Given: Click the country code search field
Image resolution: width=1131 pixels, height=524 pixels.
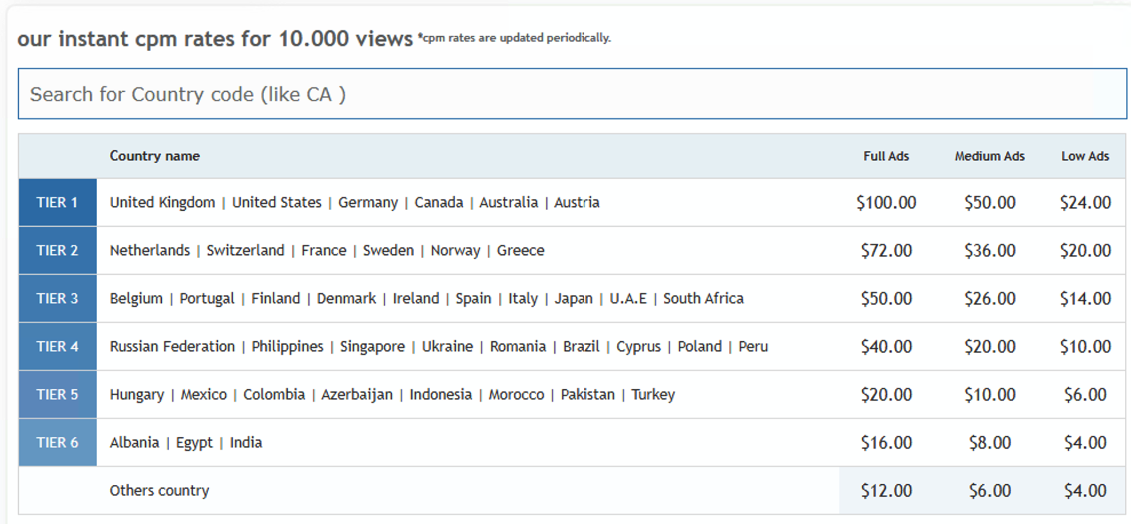Looking at the screenshot, I should pyautogui.click(x=571, y=94).
